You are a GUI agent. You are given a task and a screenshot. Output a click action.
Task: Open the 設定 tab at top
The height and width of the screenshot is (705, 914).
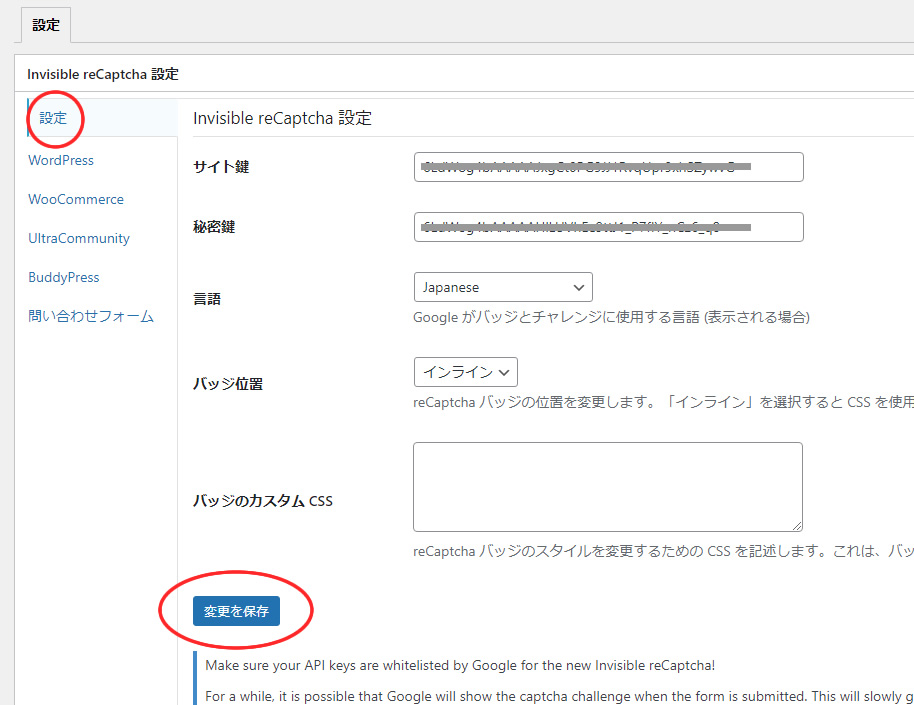click(x=46, y=25)
